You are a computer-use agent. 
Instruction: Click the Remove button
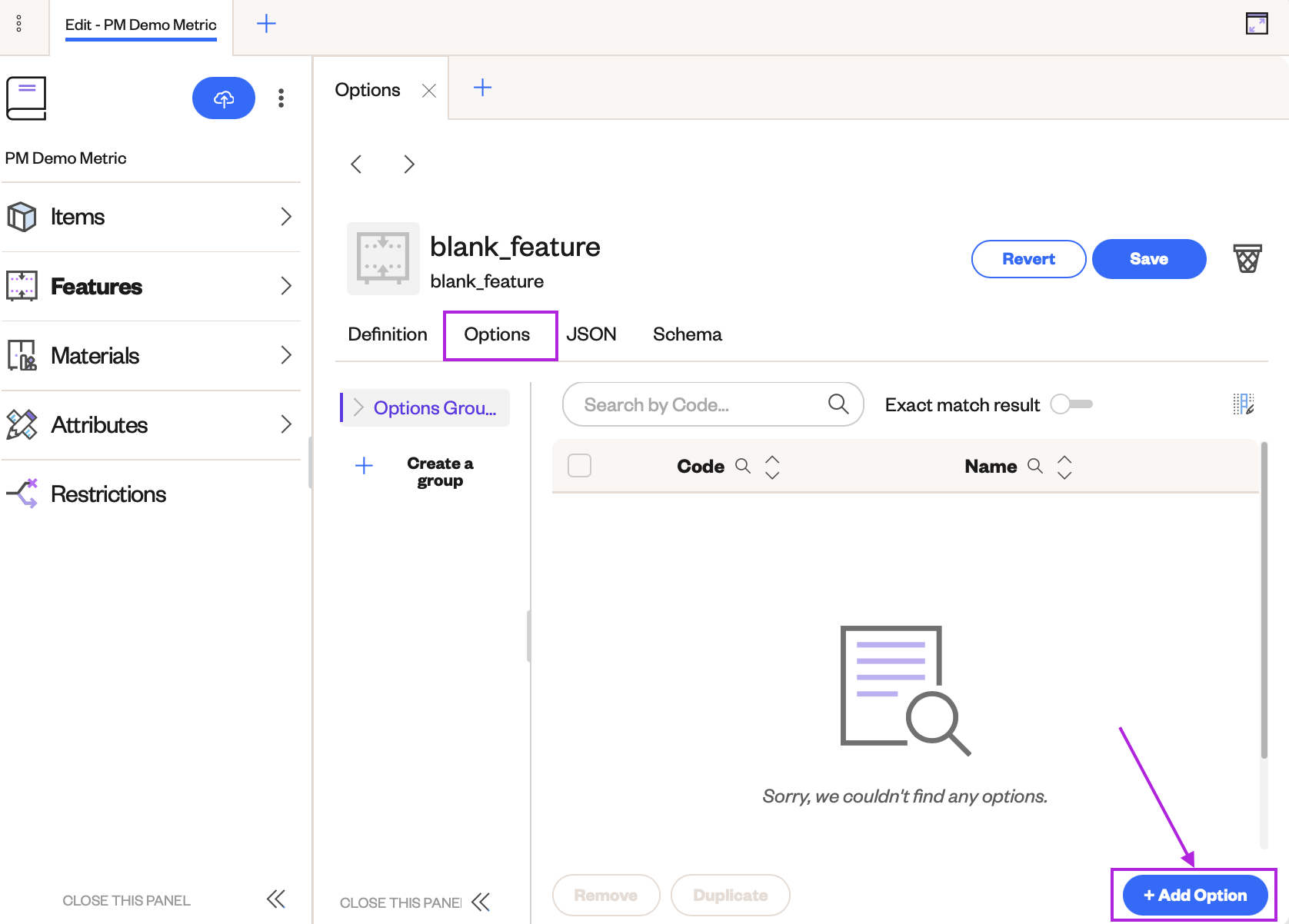click(x=606, y=895)
